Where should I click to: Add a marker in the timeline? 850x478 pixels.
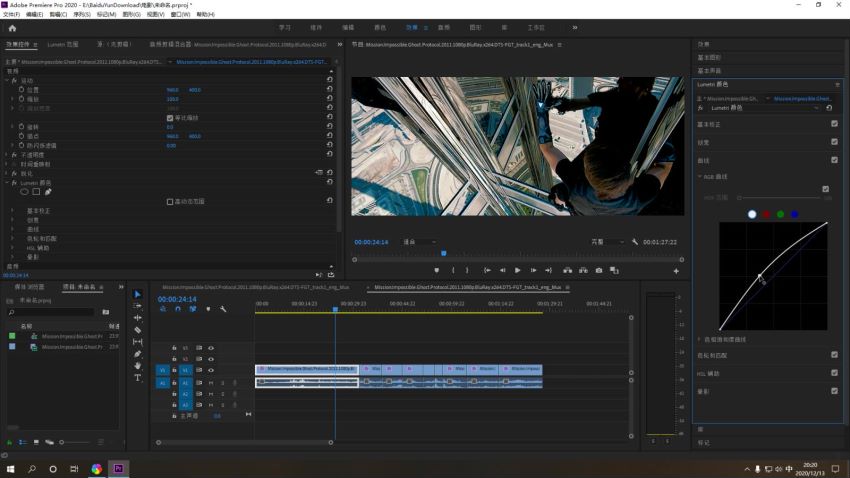208,309
